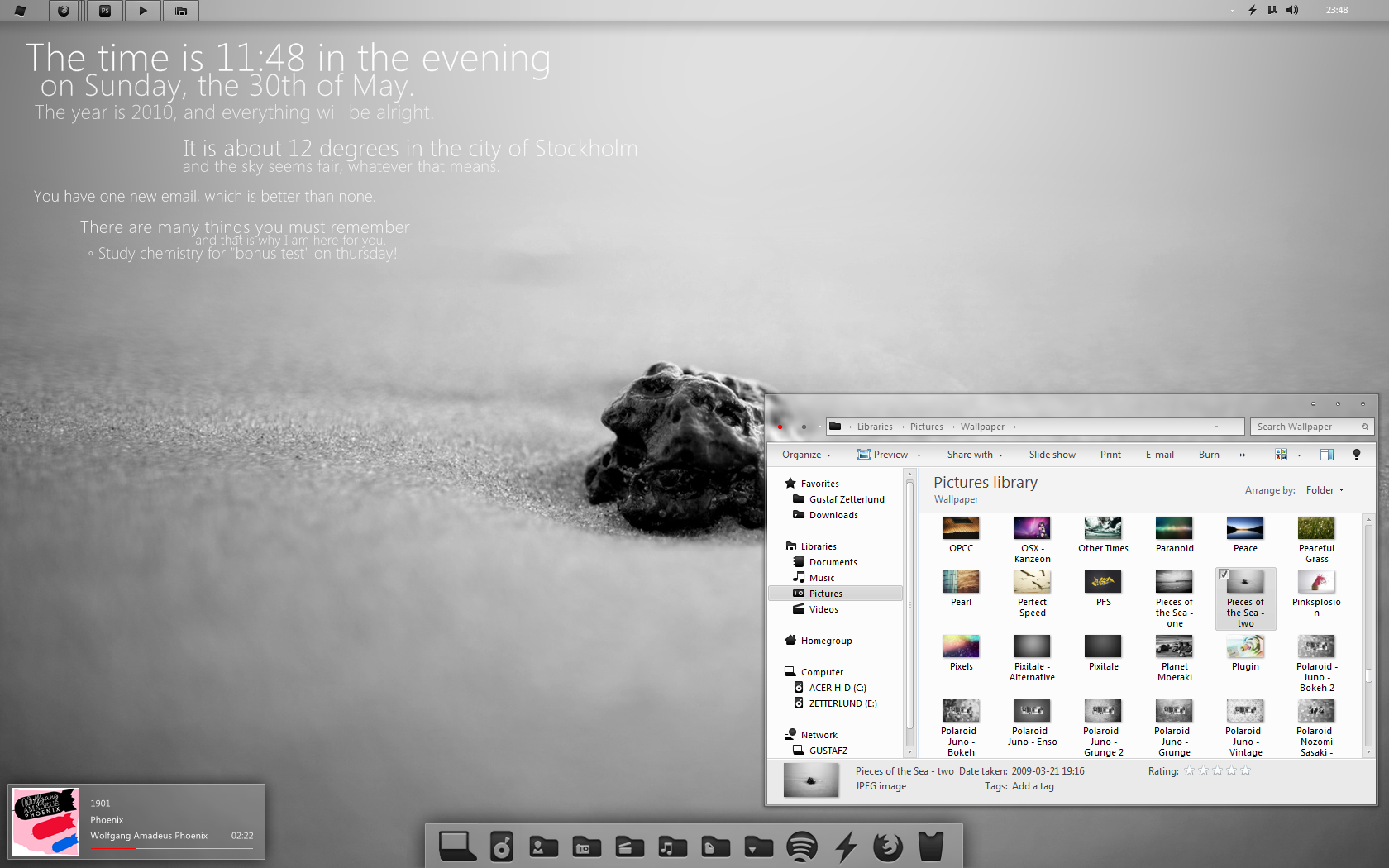Launch Firefox from the dock
This screenshot has width=1389, height=868.
point(888,847)
